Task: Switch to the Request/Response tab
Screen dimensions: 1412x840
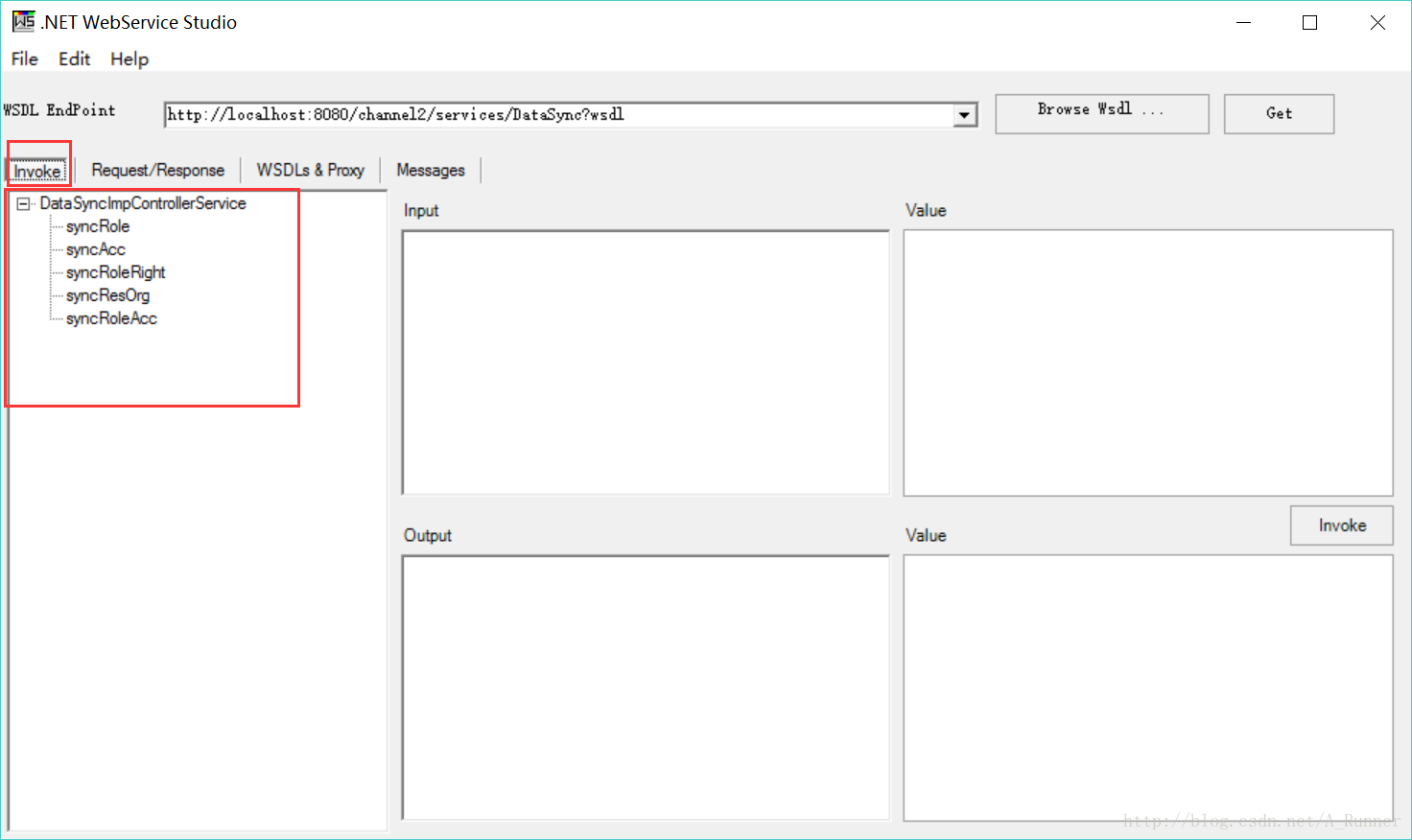Action: (x=158, y=170)
